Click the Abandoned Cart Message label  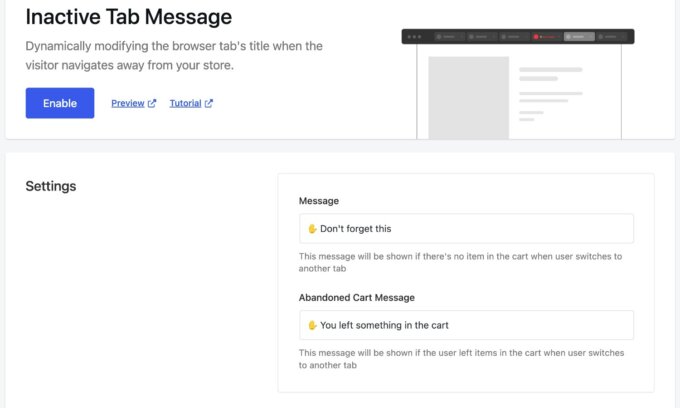[356, 297]
